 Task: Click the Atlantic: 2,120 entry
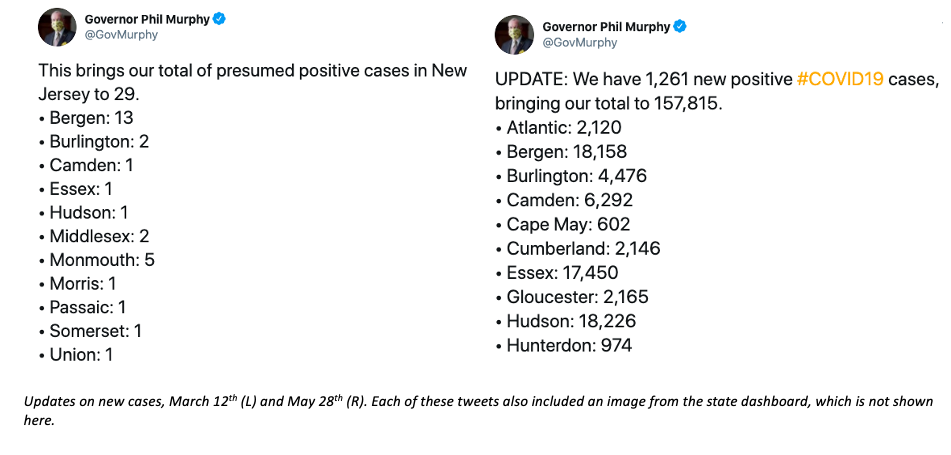point(558,127)
